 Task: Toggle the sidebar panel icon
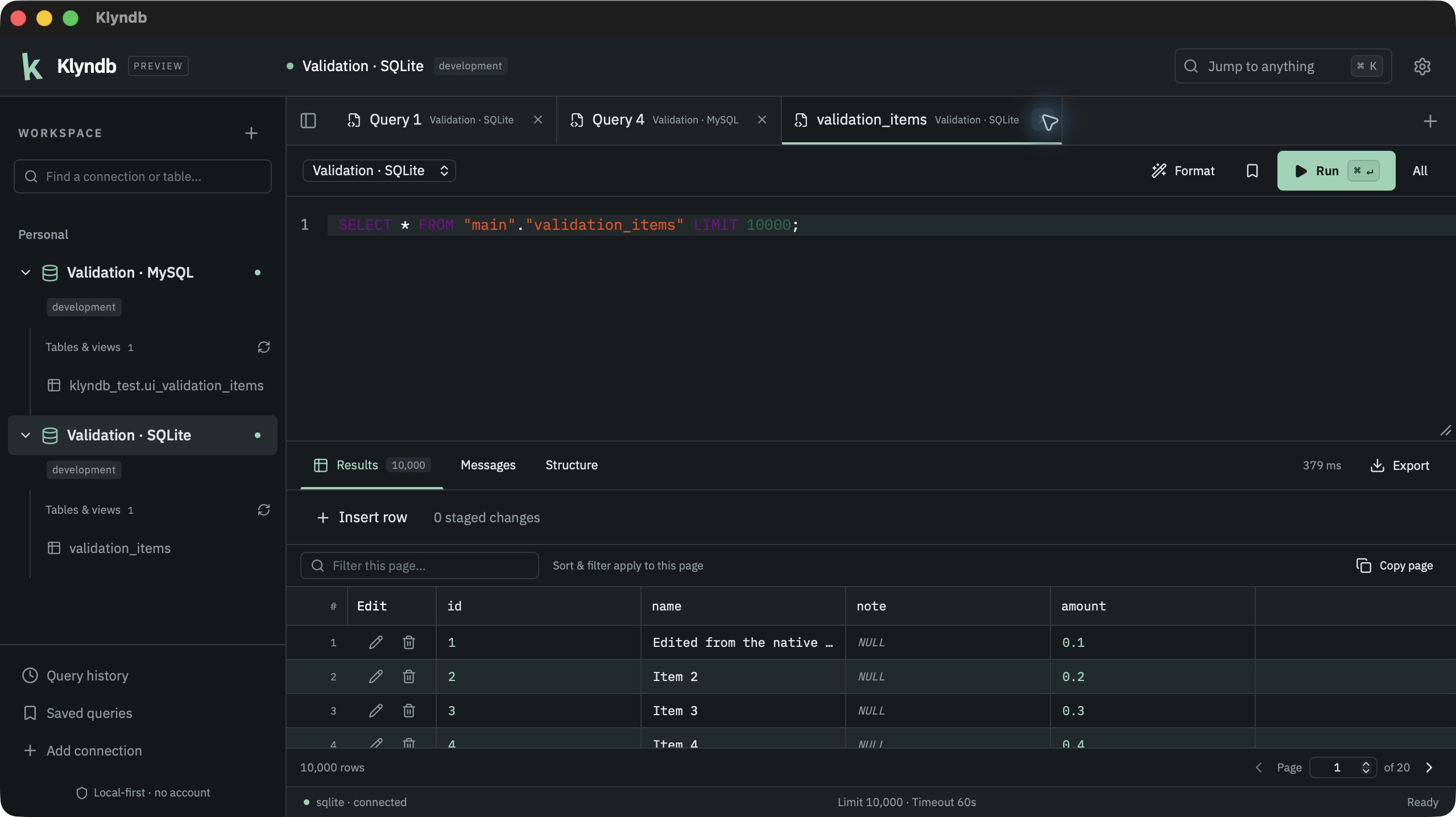click(x=308, y=121)
